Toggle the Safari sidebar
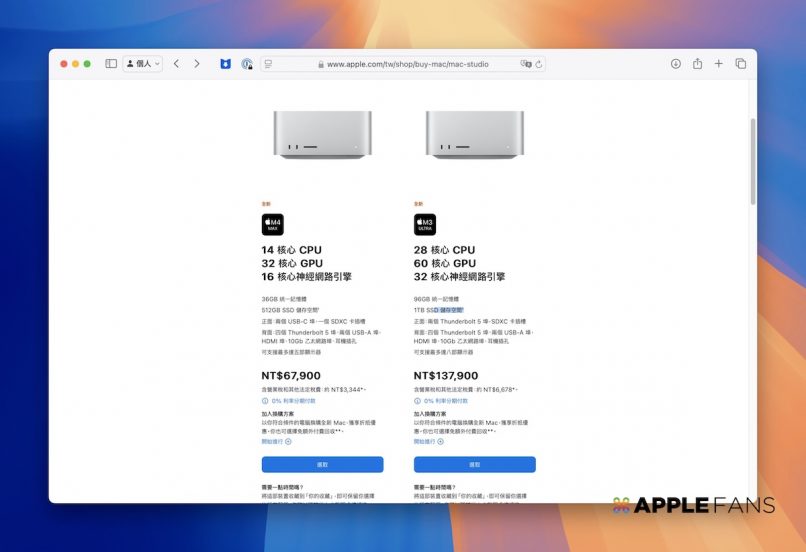 [x=111, y=64]
